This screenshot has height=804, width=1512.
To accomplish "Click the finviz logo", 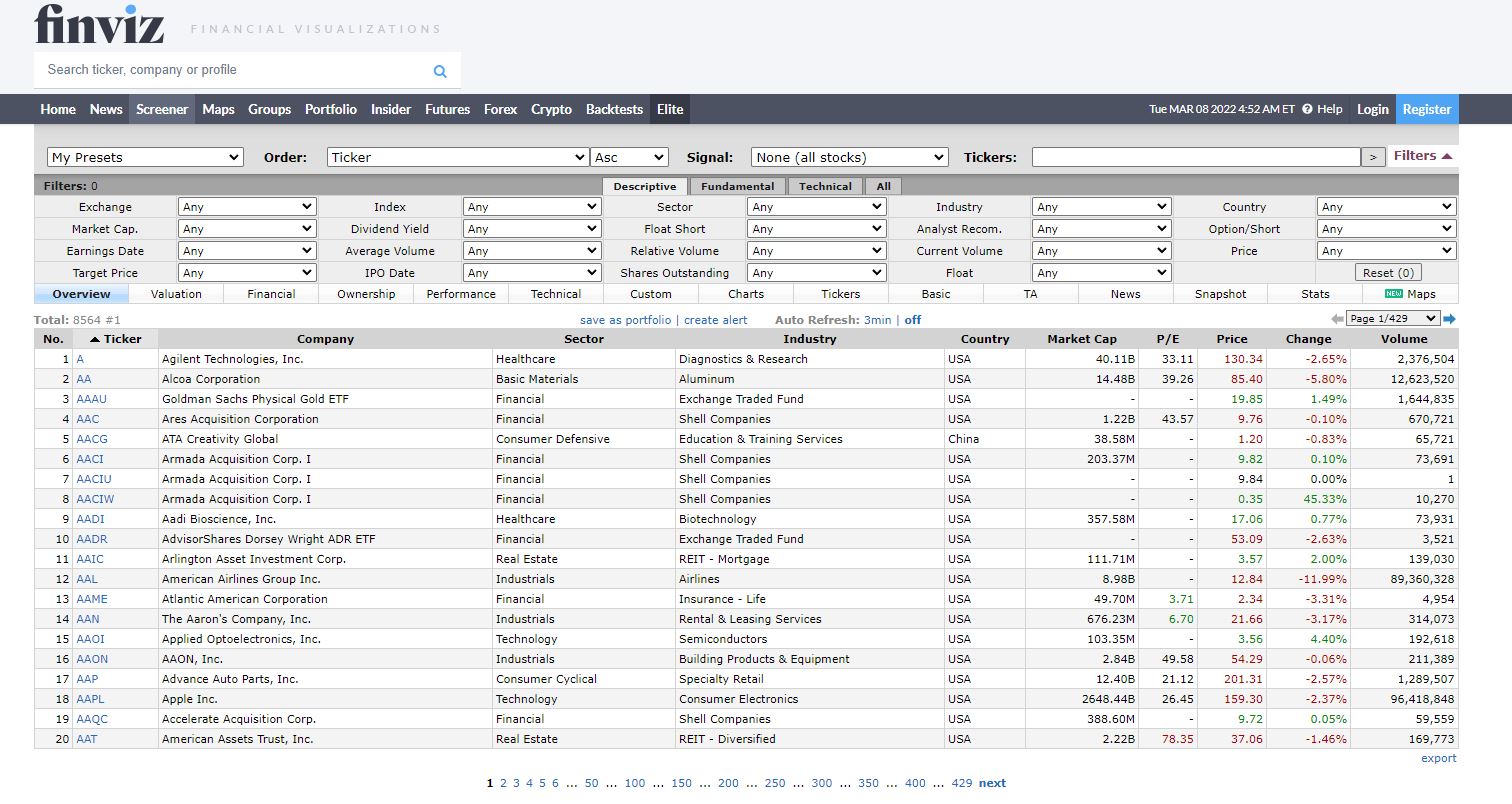I will 99,25.
